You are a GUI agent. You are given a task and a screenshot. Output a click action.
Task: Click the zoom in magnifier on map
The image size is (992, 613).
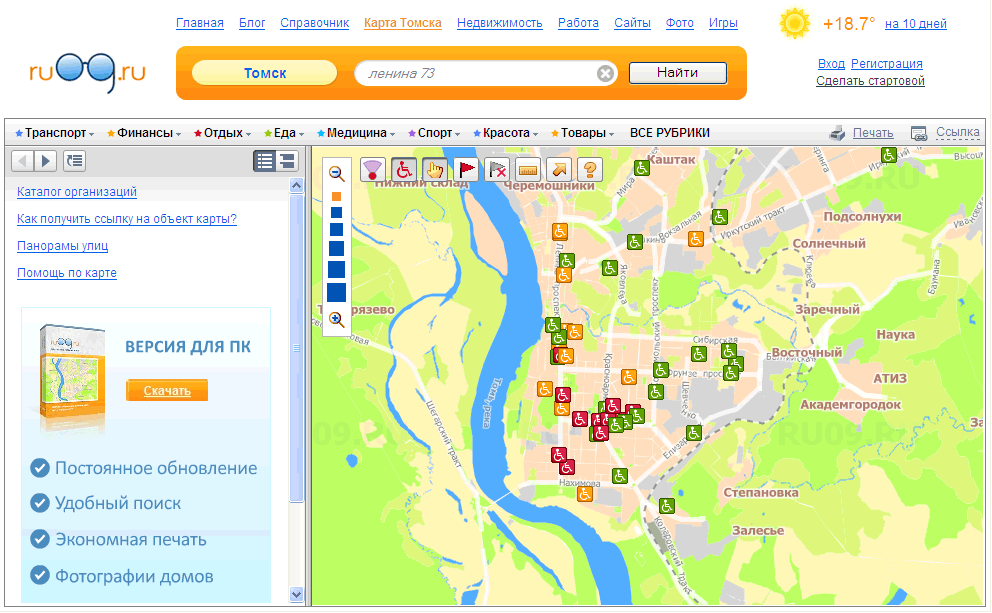coord(336,320)
